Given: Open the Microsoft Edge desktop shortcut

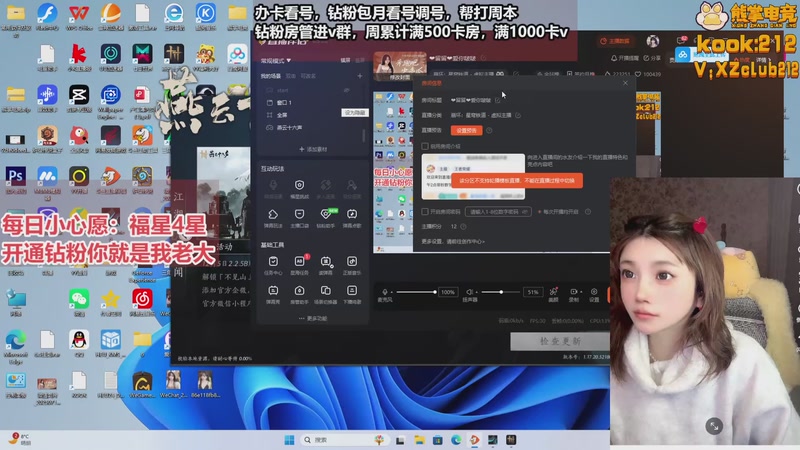Looking at the screenshot, I should 15,340.
